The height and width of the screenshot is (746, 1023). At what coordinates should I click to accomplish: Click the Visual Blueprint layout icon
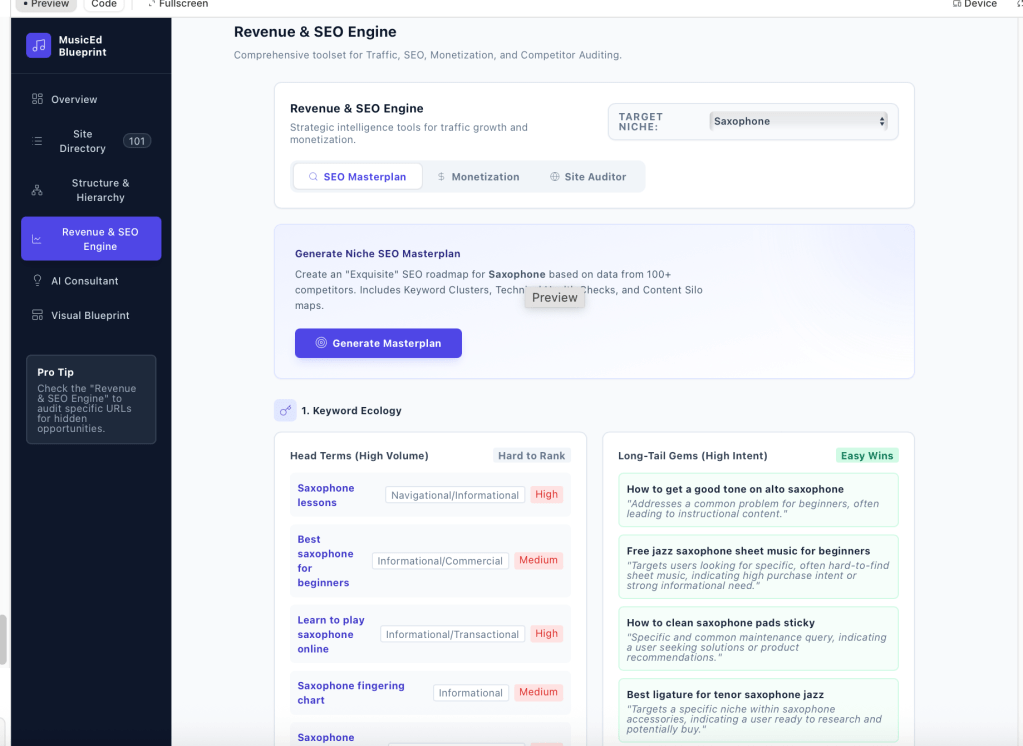coord(37,315)
